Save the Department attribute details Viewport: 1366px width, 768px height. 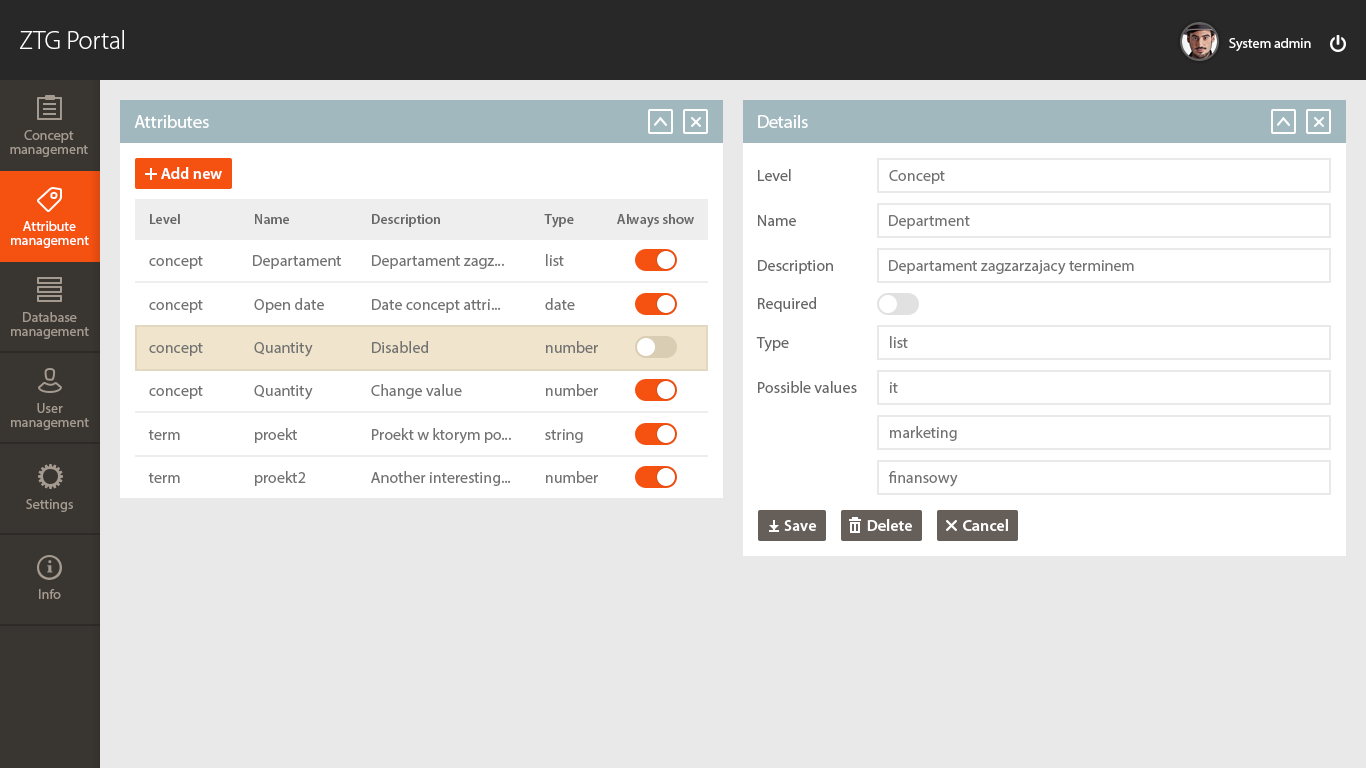coord(791,525)
